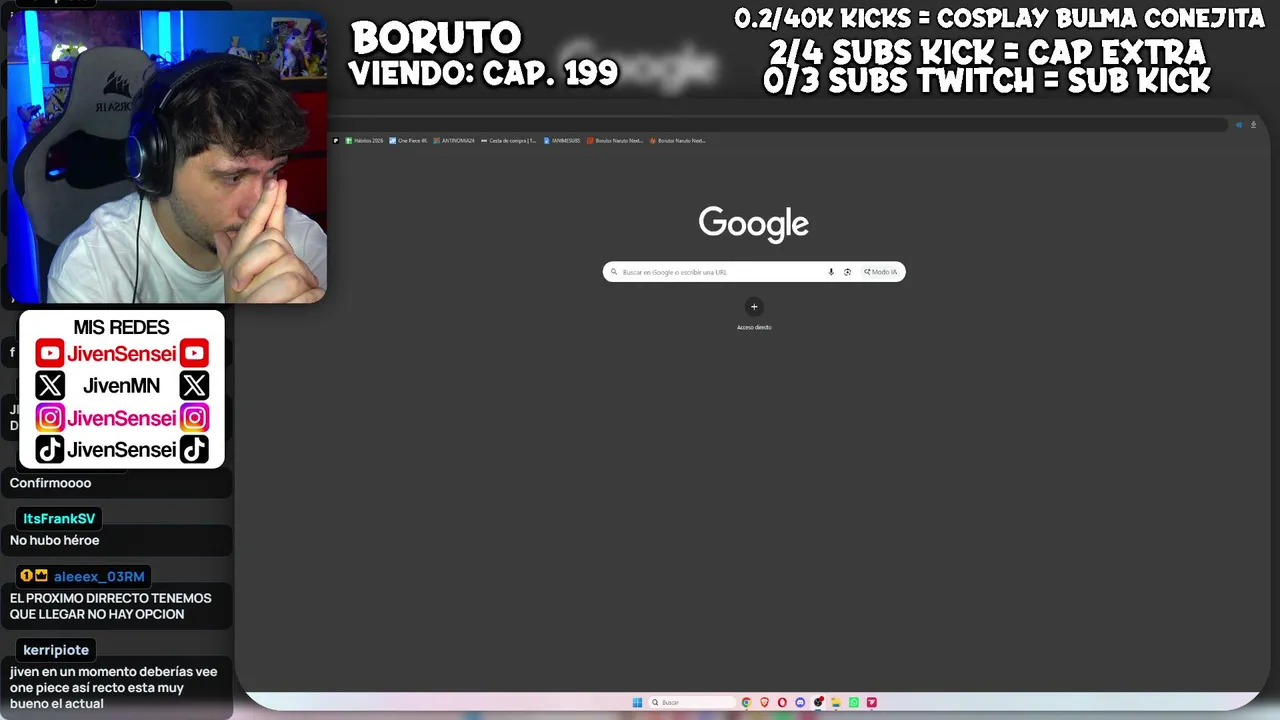The width and height of the screenshot is (1280, 720).
Task: Click the right TikTok icon beside JivenSensei
Action: click(194, 449)
